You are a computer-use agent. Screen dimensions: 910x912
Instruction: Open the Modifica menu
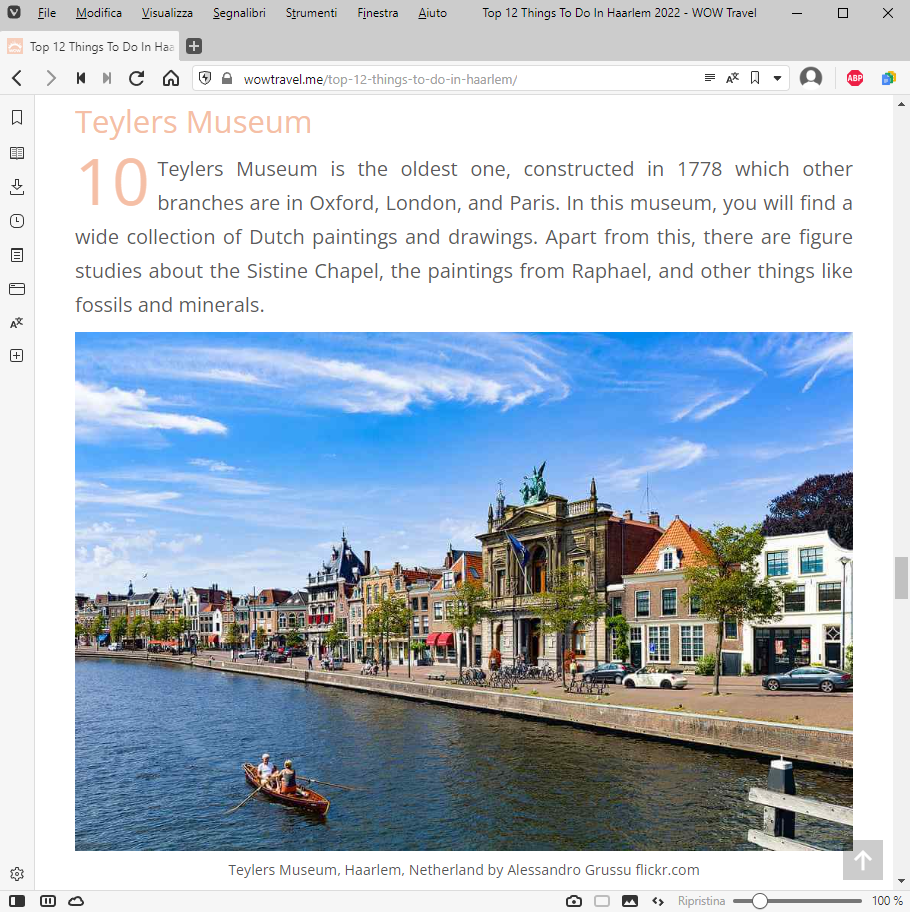99,13
